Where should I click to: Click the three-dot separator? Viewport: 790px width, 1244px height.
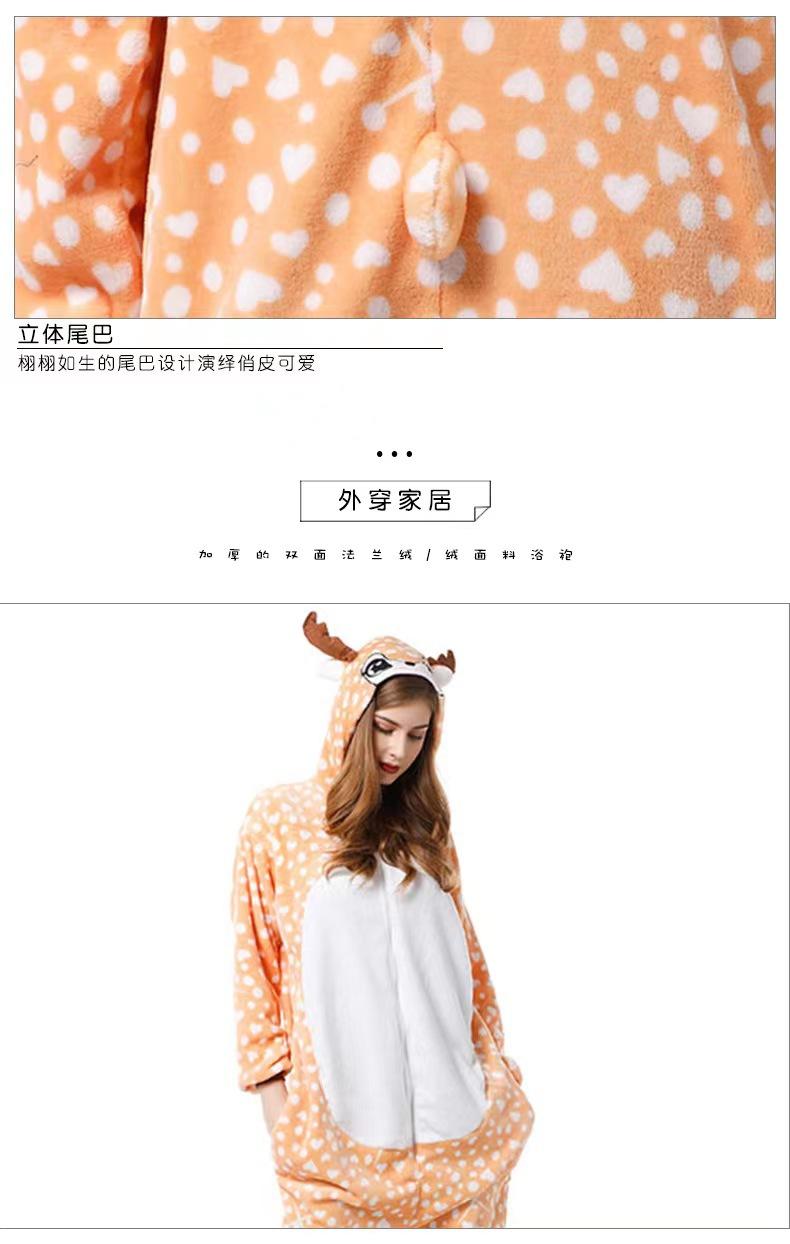395,454
